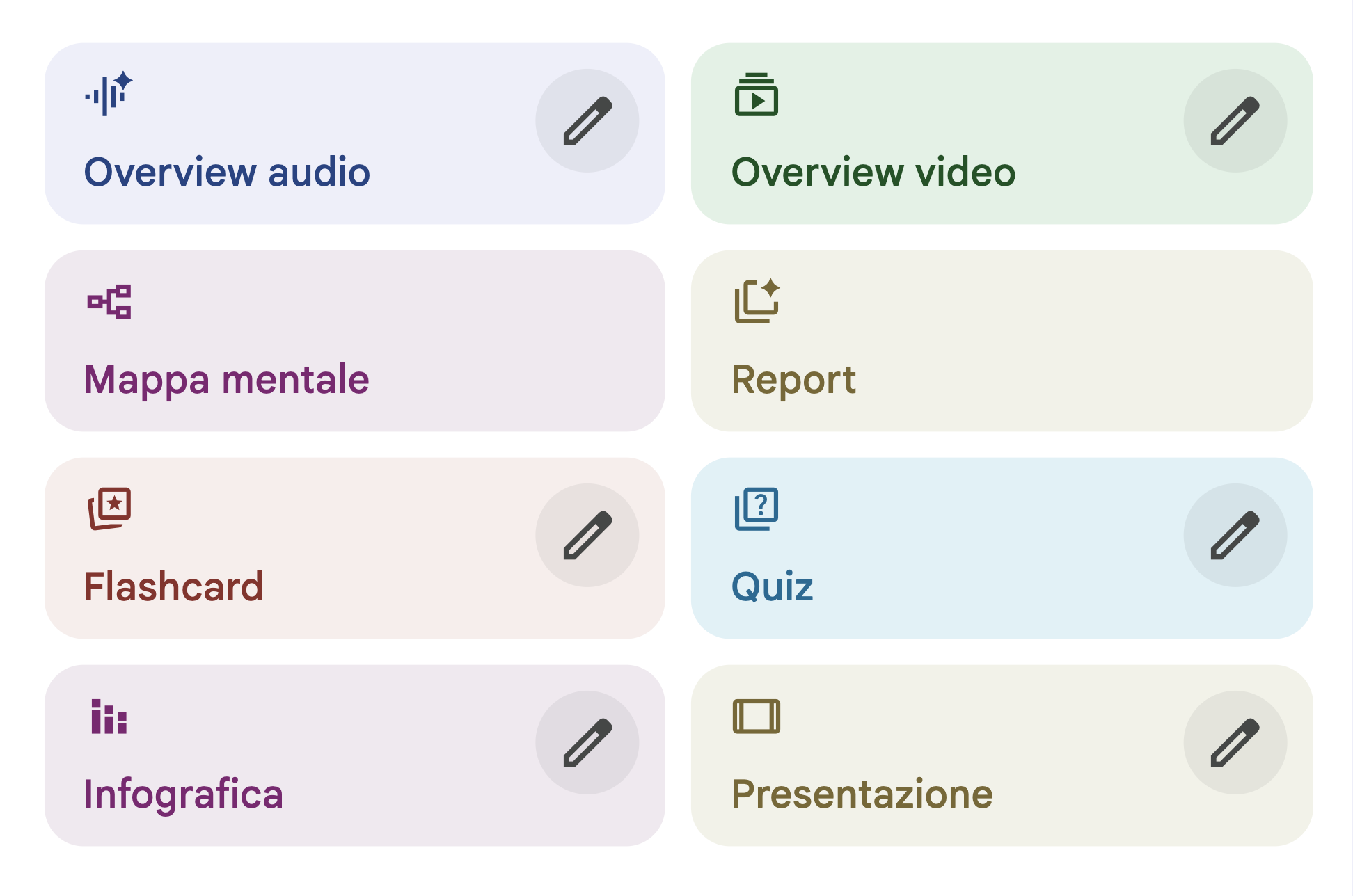Screen dimensions: 1353x896
Task: Edit Overview audio with pencil button
Action: tap(587, 120)
